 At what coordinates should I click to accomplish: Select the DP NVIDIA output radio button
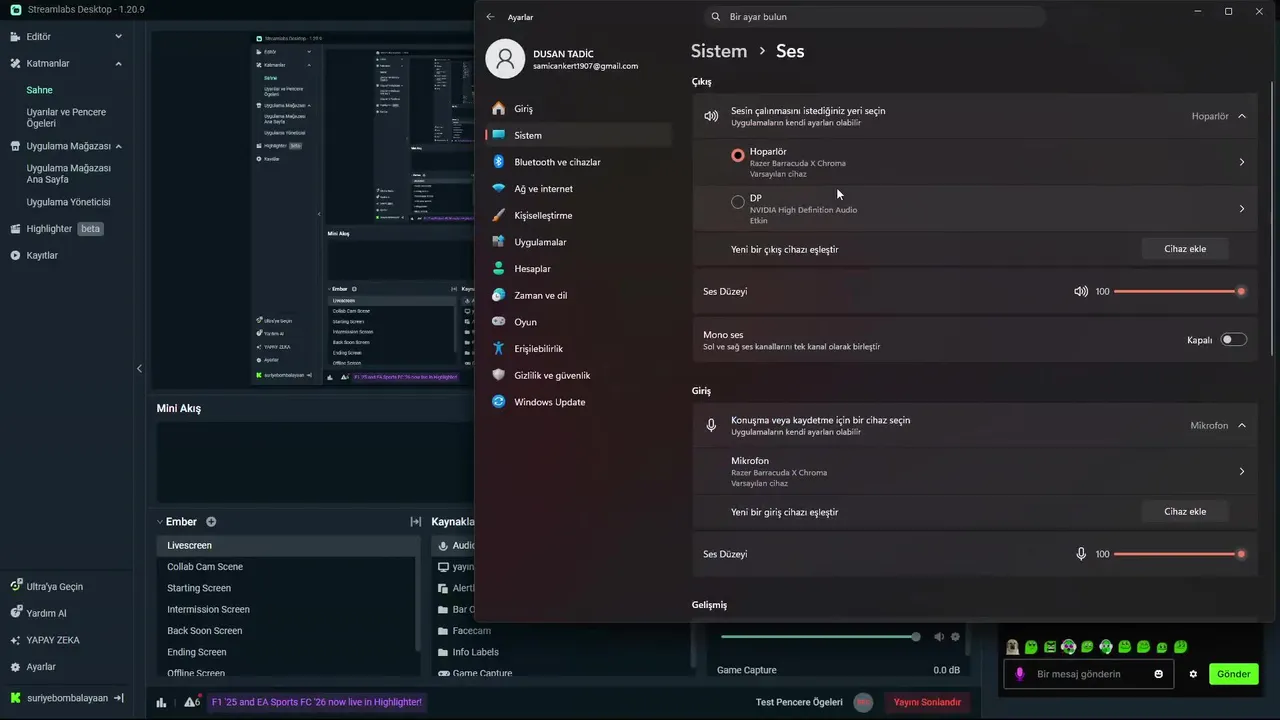click(x=738, y=202)
